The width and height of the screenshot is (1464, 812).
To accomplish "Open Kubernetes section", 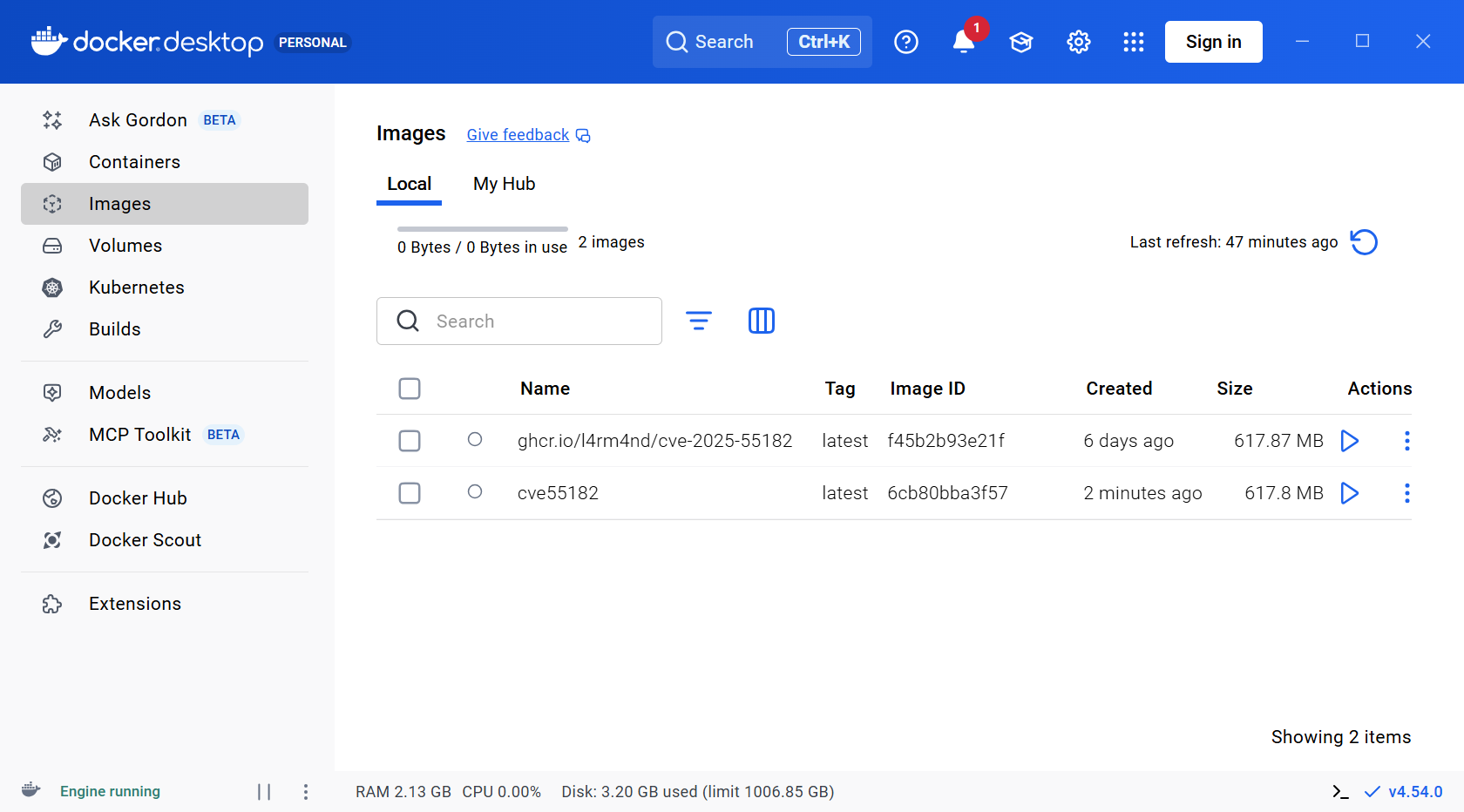I will [165, 288].
